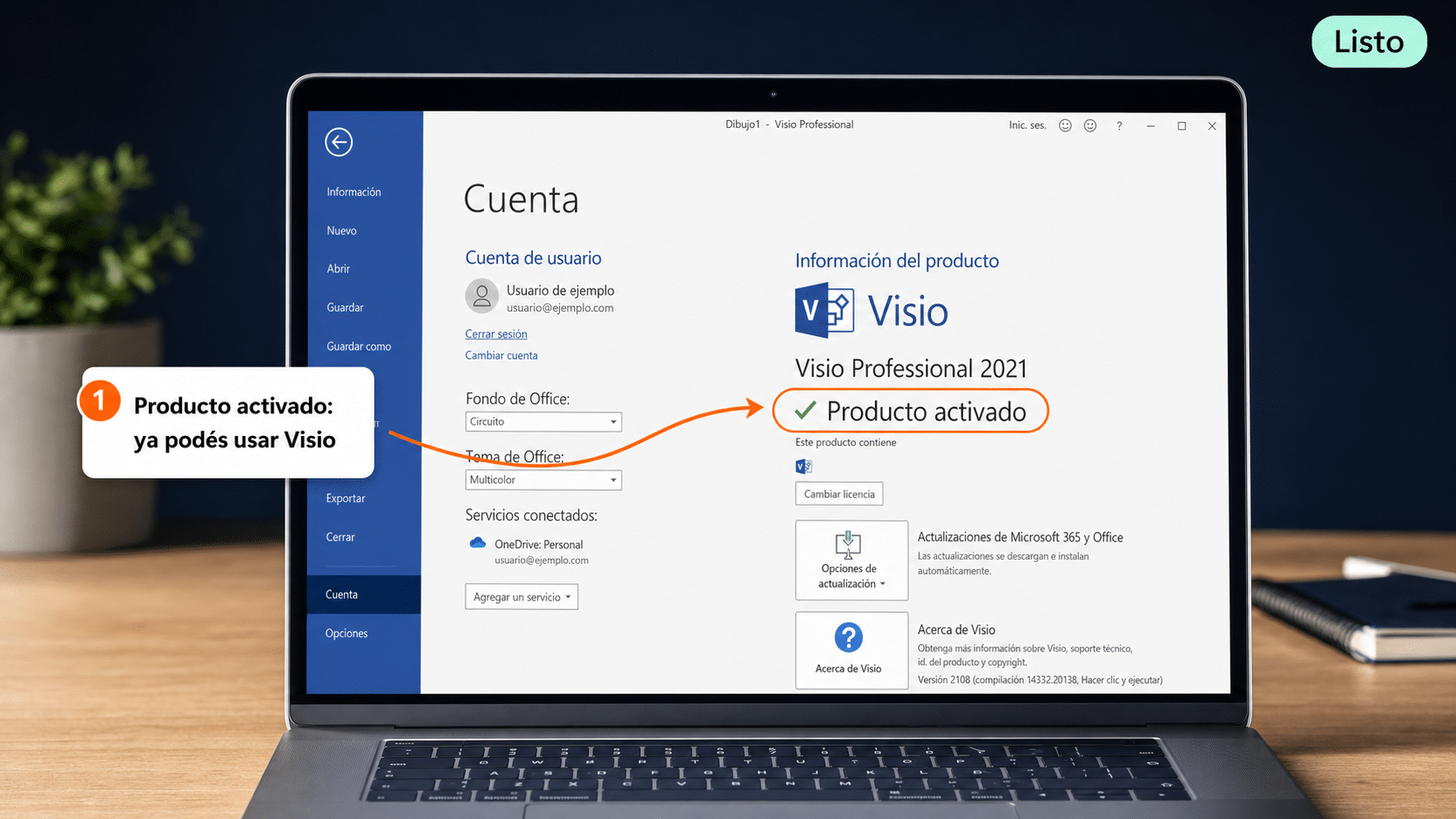
Task: Click the user avatar icon
Action: [482, 296]
